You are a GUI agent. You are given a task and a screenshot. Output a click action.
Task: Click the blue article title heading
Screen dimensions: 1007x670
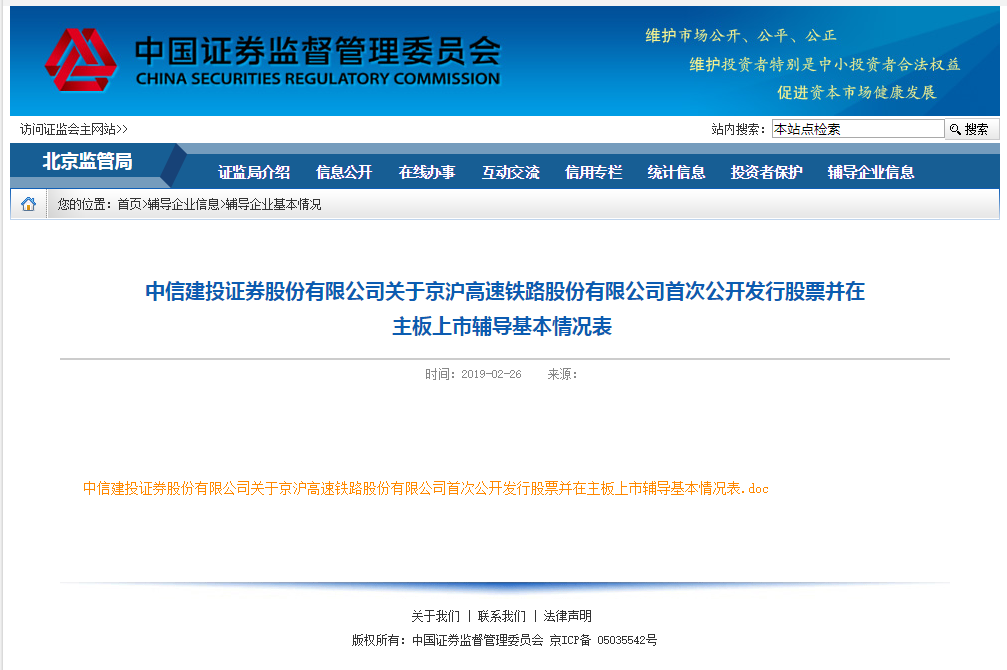504,308
